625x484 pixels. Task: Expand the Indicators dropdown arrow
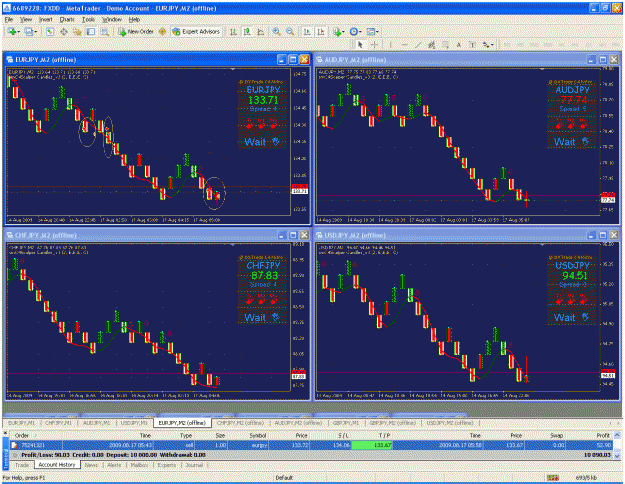point(344,32)
